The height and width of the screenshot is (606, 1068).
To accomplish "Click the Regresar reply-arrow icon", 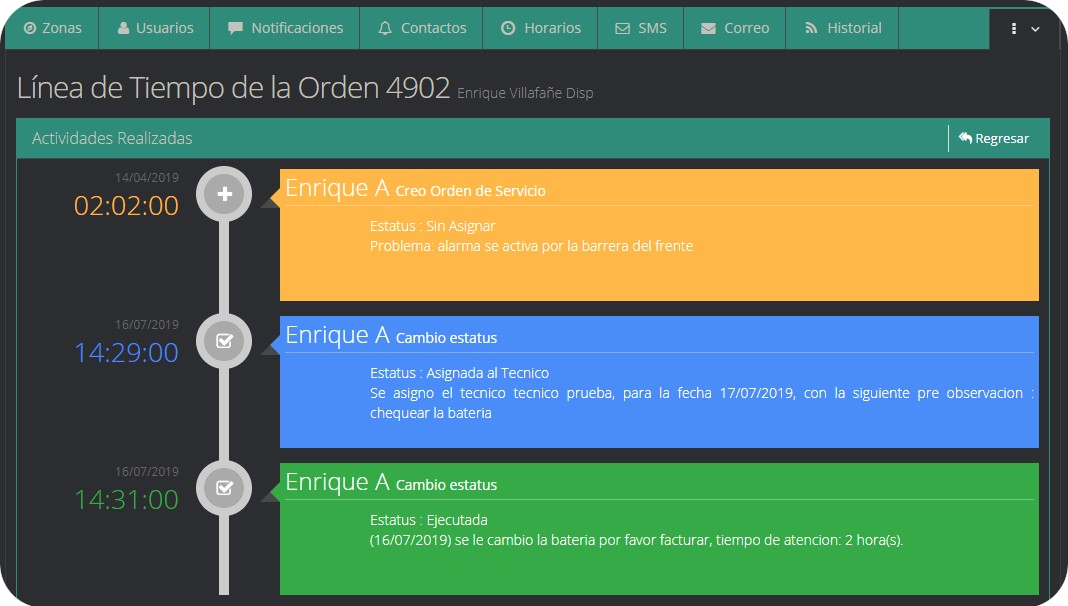I will [963, 138].
